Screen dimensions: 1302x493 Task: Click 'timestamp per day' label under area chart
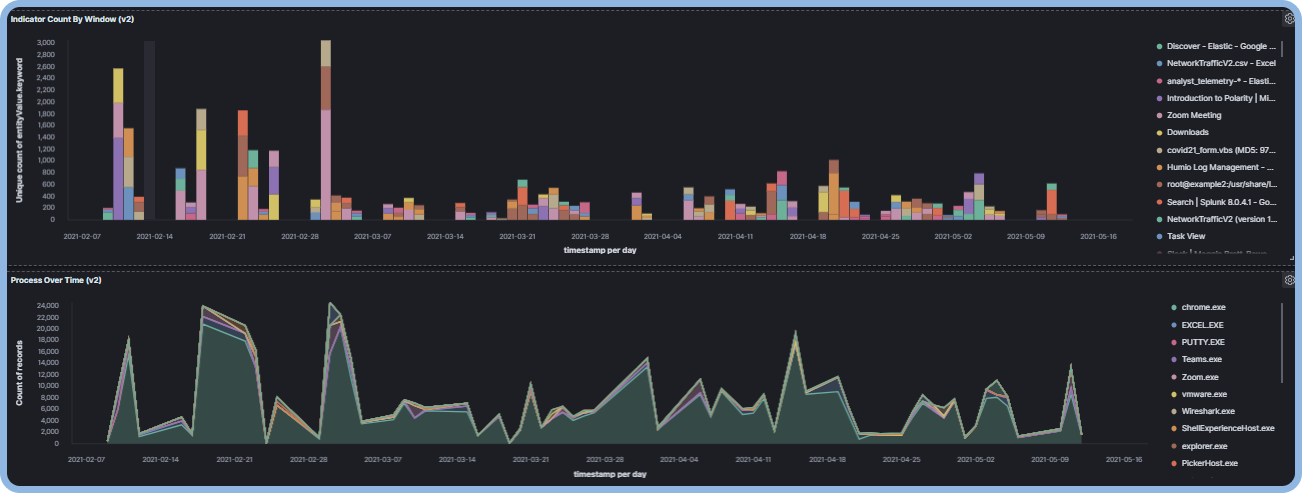coord(610,474)
